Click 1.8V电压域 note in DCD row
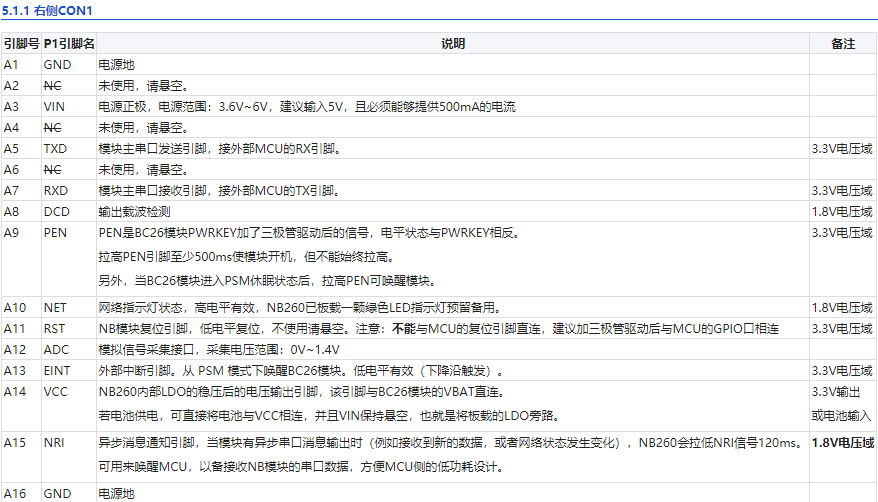Image resolution: width=878 pixels, height=502 pixels. pyautogui.click(x=842, y=212)
